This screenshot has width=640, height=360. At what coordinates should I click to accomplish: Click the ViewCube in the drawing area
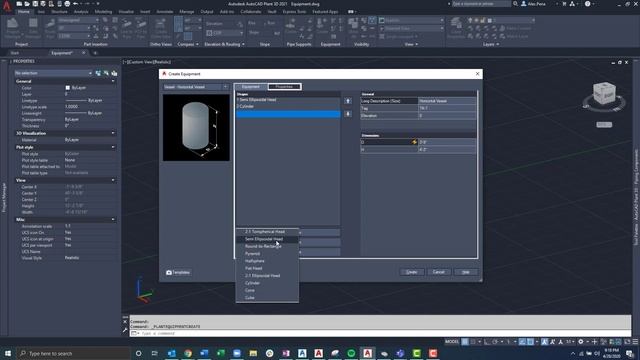click(604, 93)
